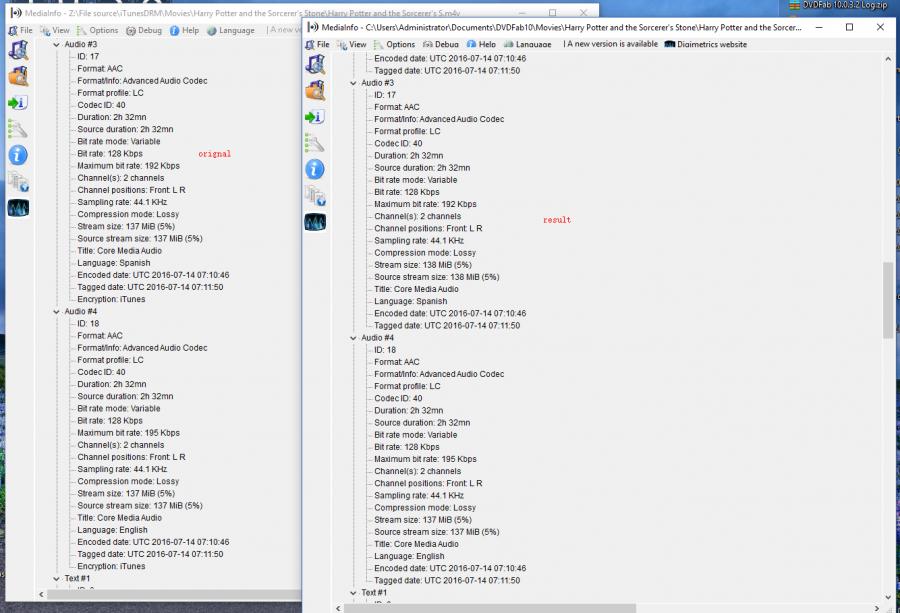This screenshot has height=613, width=900.
Task: Click the Open Folder icon in front MediaInfo window sidebar
Action: click(315, 90)
